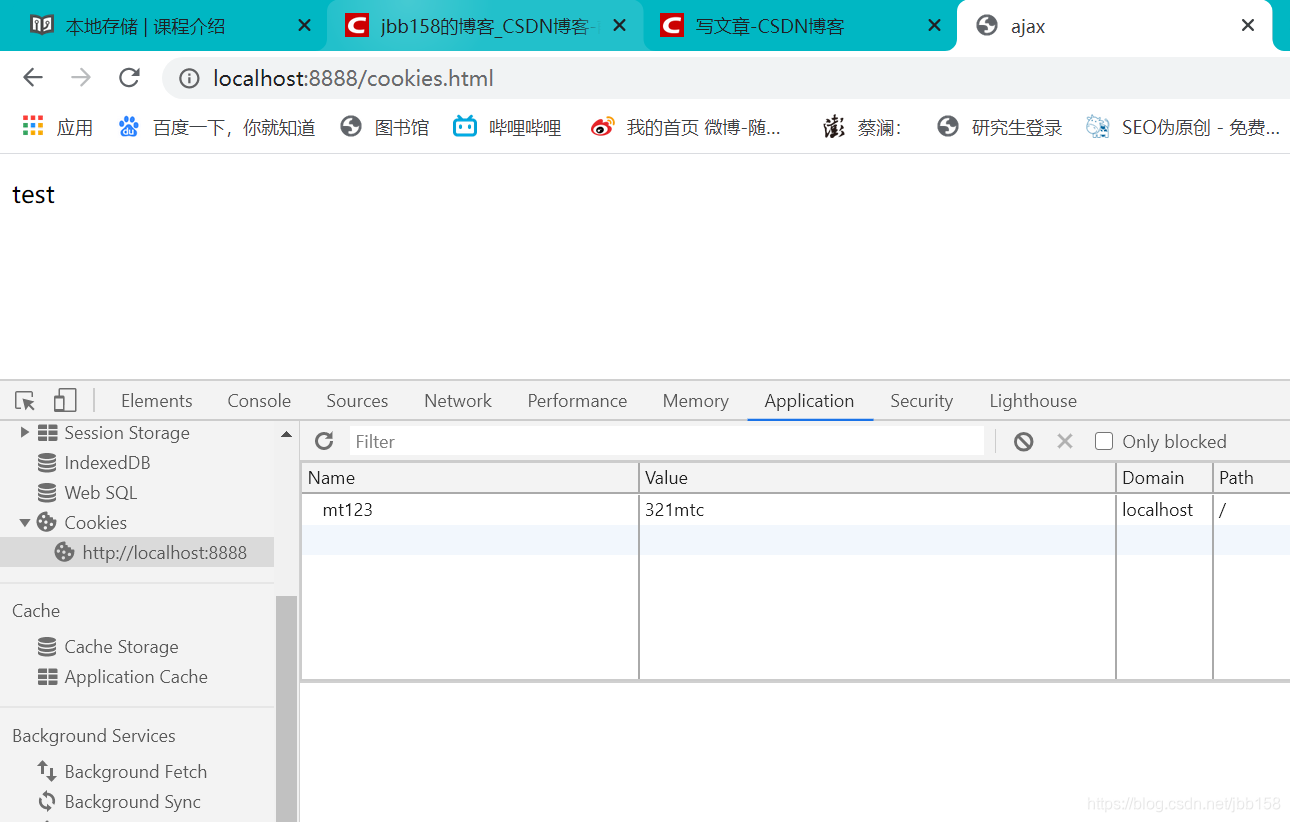Open the 哔哩哔哩 bookmark
The height and width of the screenshot is (822, 1290).
507,126
